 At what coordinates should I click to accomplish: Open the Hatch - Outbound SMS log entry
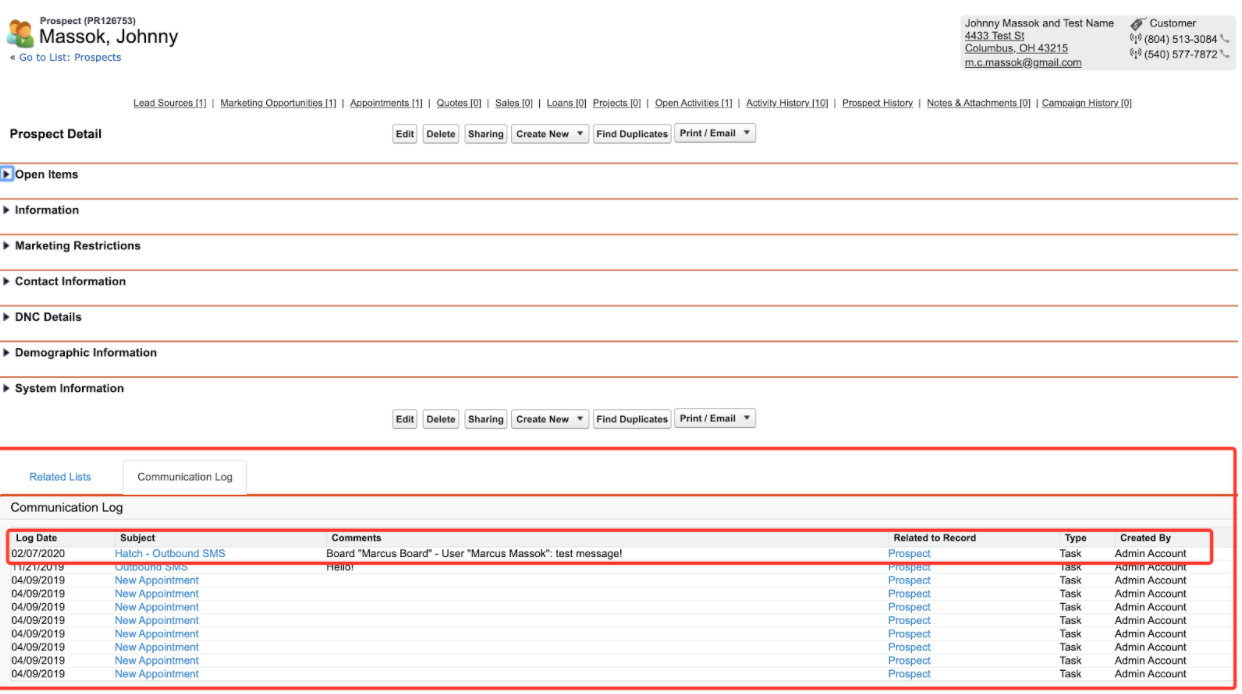tap(170, 554)
